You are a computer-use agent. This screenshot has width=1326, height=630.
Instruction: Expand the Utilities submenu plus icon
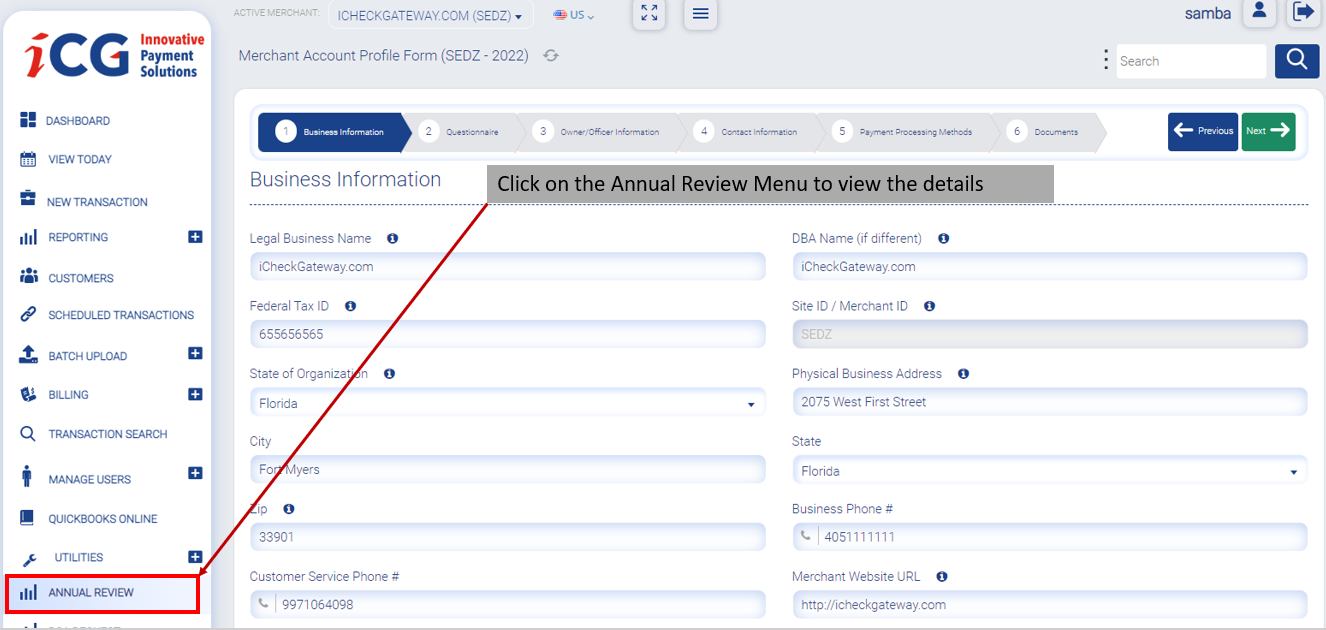click(x=195, y=557)
